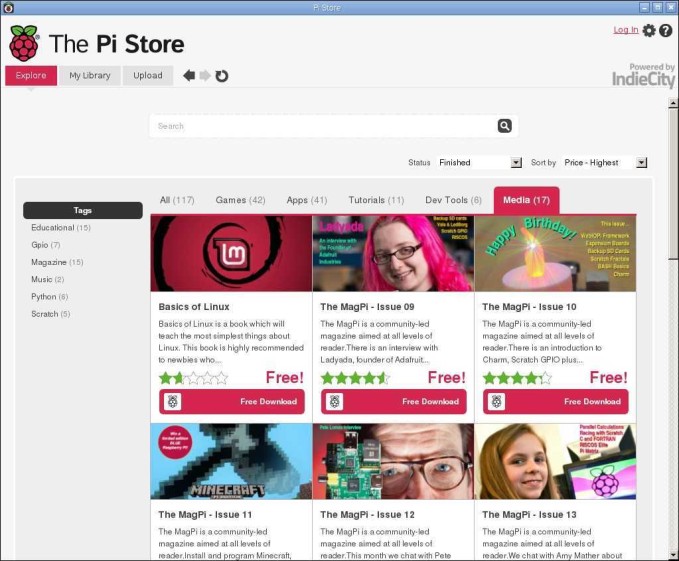Click the Finished status combo box
The width and height of the screenshot is (679, 561).
(479, 162)
